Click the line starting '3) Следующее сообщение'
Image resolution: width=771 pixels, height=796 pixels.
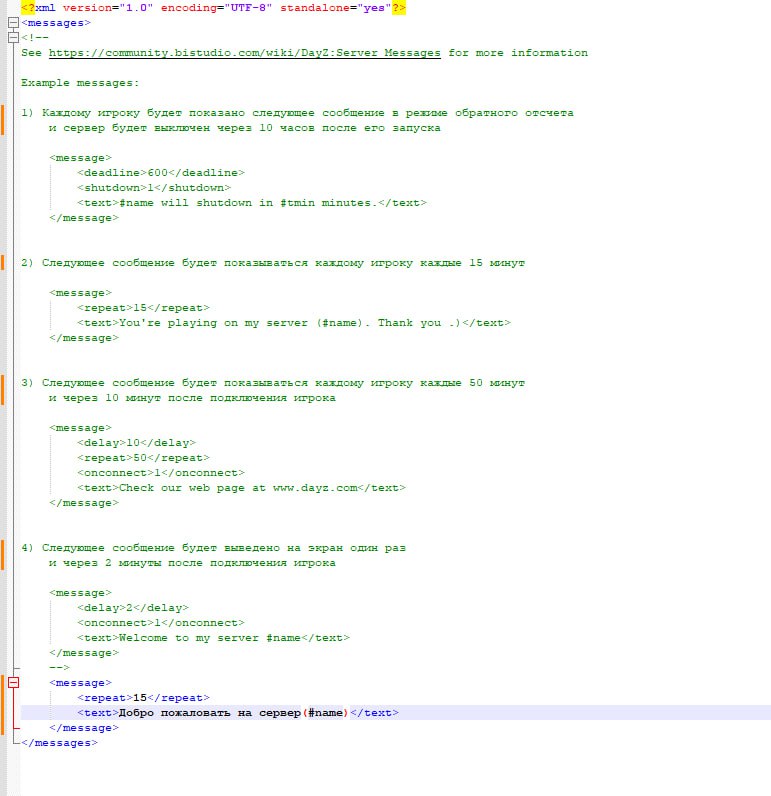273,383
